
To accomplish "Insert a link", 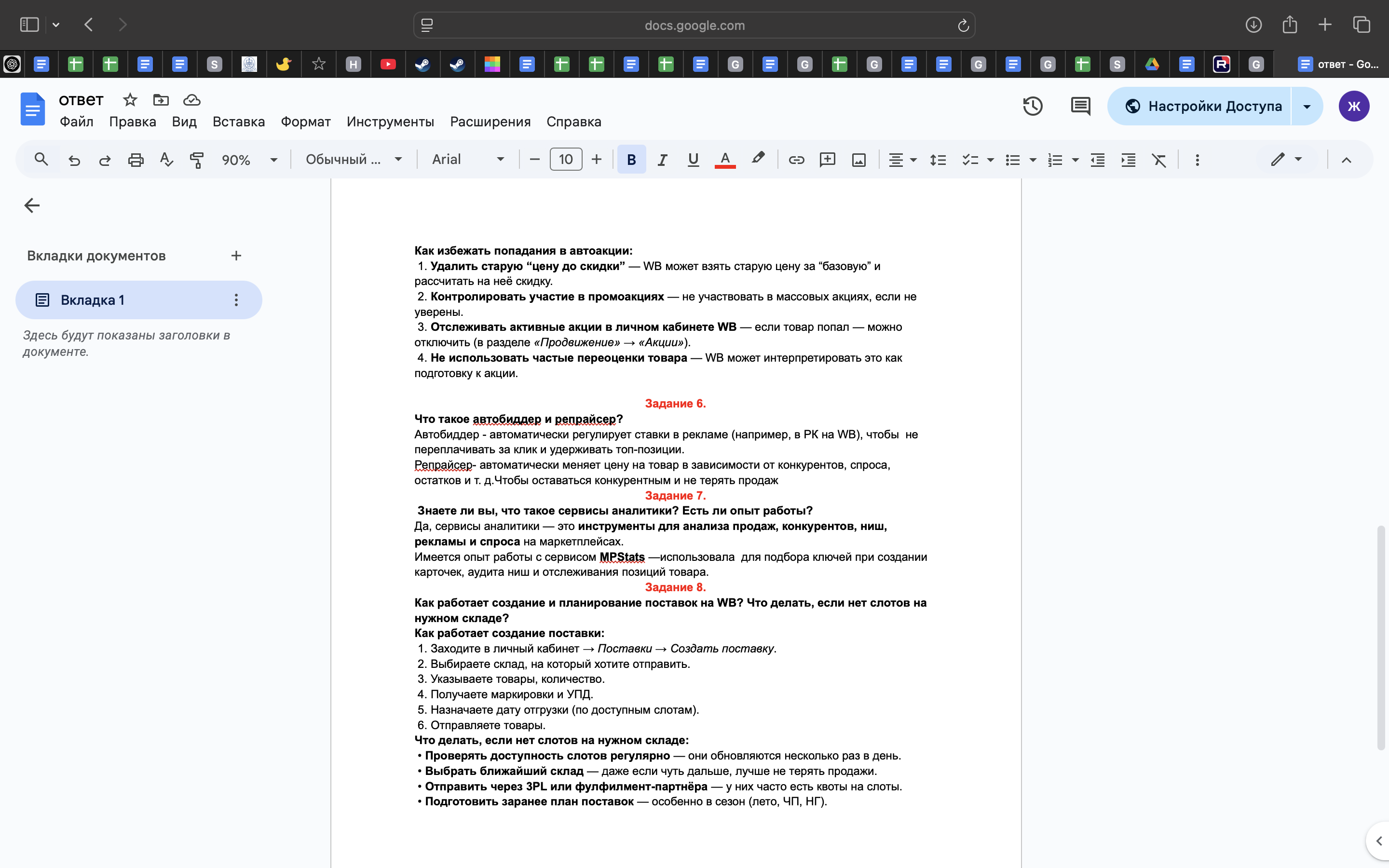I will click(x=796, y=160).
